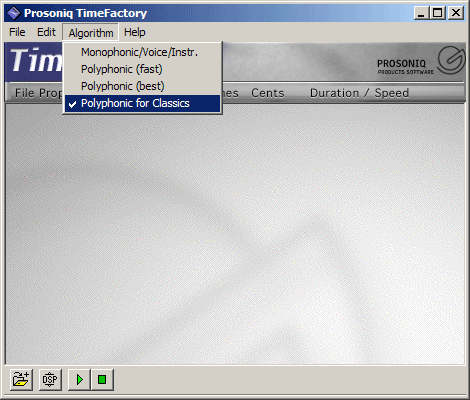This screenshot has height=400, width=470.
Task: Minimize the Prosoniq TimeFactory window
Action: tap(421, 13)
